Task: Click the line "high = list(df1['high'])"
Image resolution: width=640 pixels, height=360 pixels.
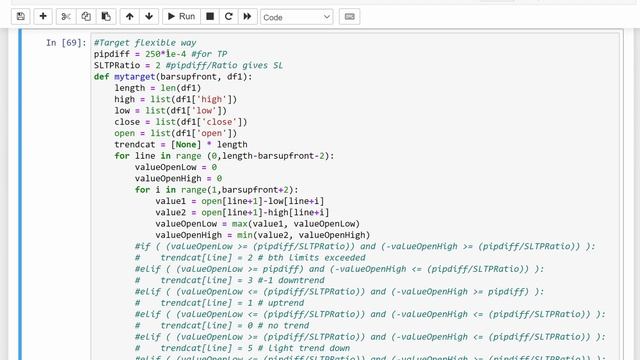Action: click(x=176, y=99)
